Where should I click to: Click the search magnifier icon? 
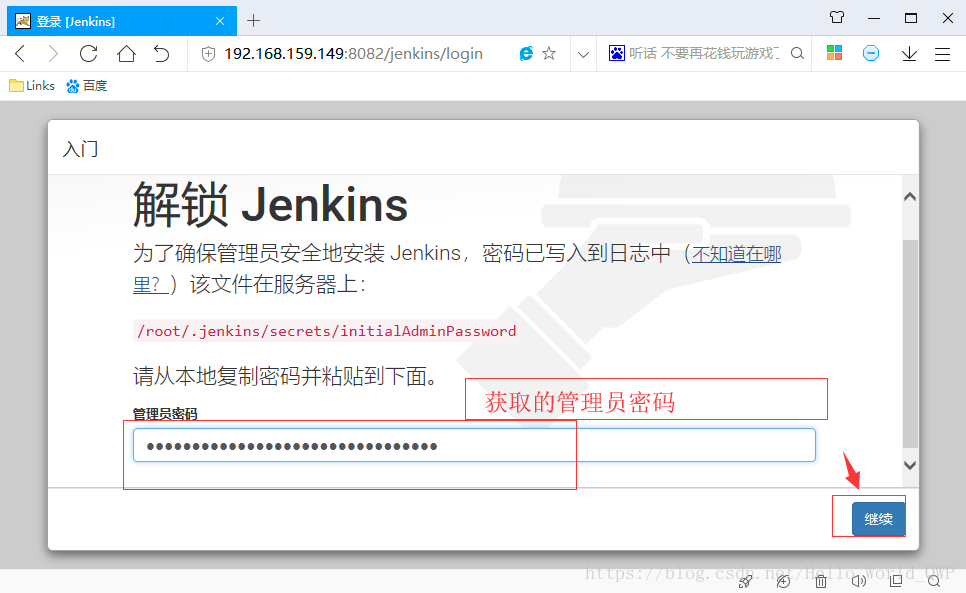(797, 54)
